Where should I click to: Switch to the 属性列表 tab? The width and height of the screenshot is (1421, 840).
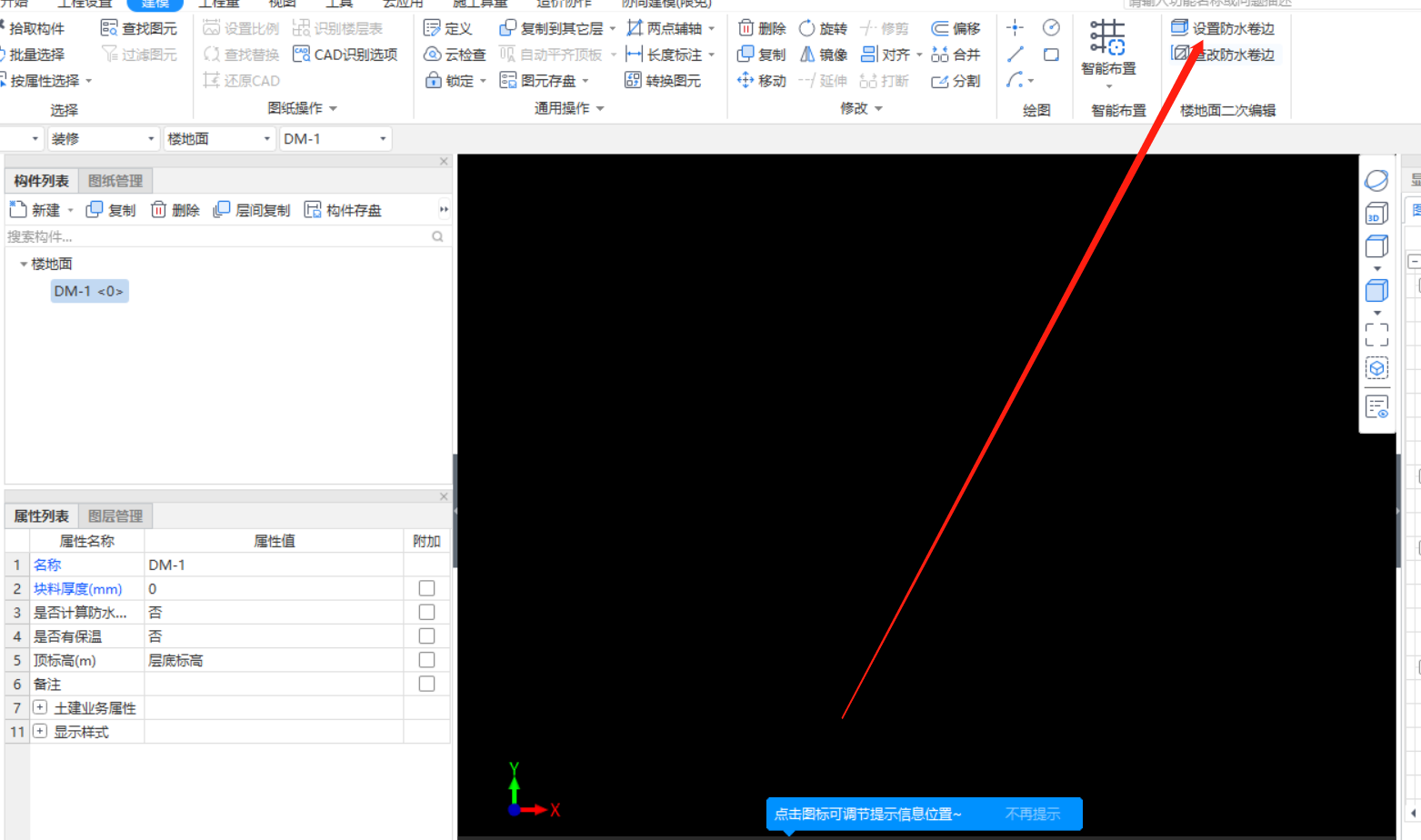42,515
